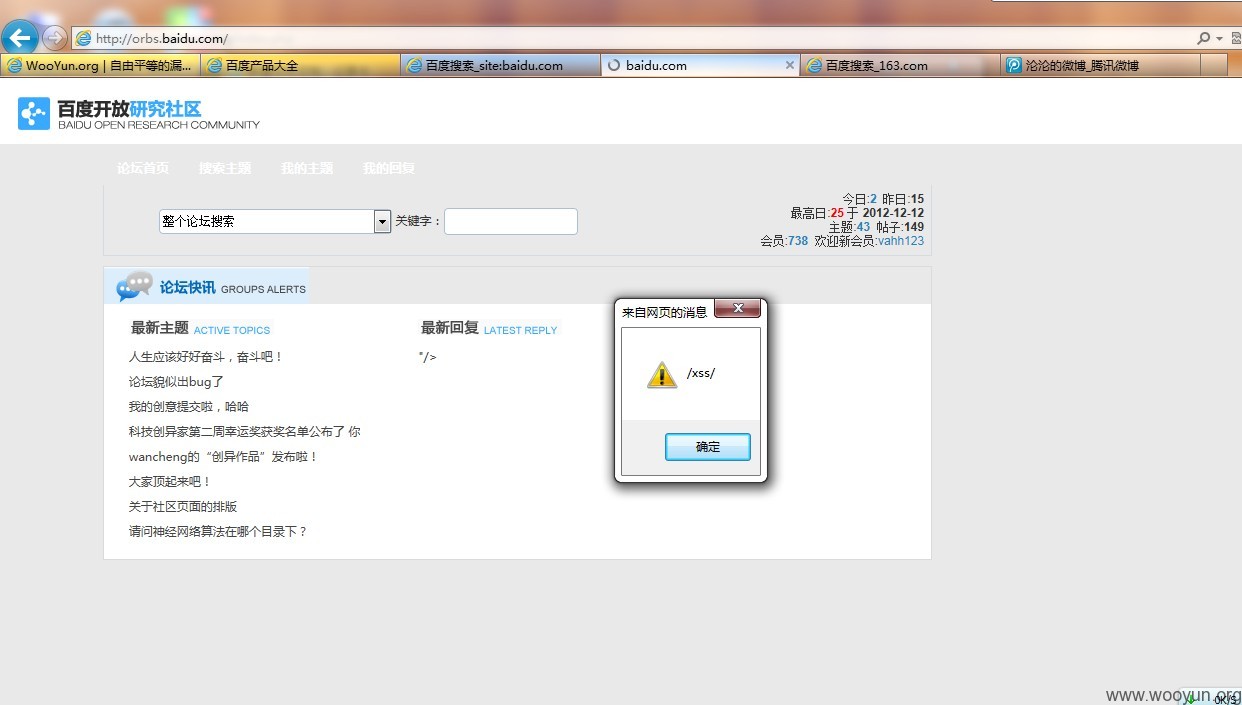This screenshot has width=1242, height=705.
Task: Open new member vahh123 profile link
Action: click(901, 241)
